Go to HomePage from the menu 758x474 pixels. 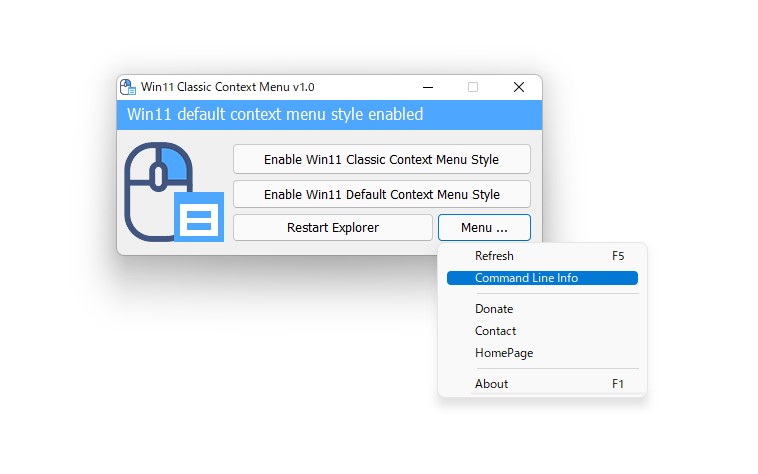[x=542, y=353]
